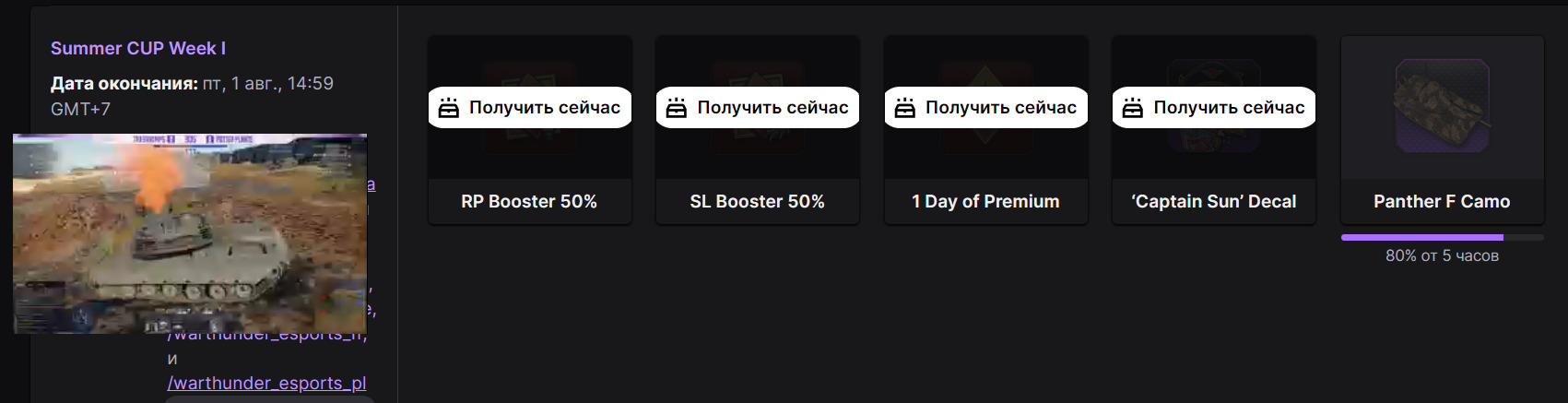Viewport: 1568px width, 403px height.
Task: Click gift icon on SL Booster claim button
Action: point(677,108)
